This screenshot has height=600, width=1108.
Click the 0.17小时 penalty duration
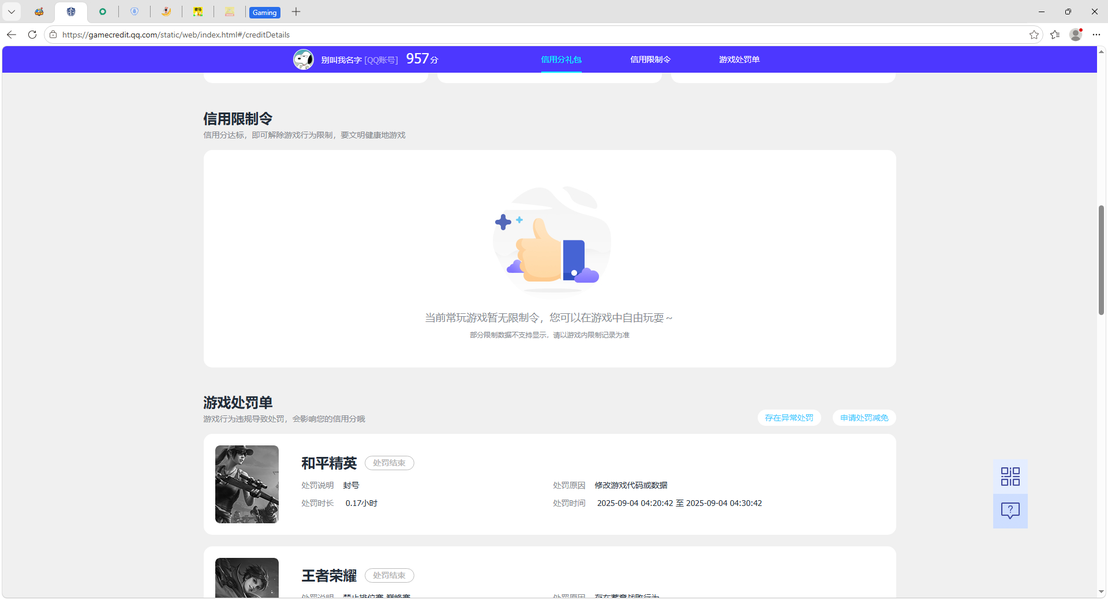point(361,503)
